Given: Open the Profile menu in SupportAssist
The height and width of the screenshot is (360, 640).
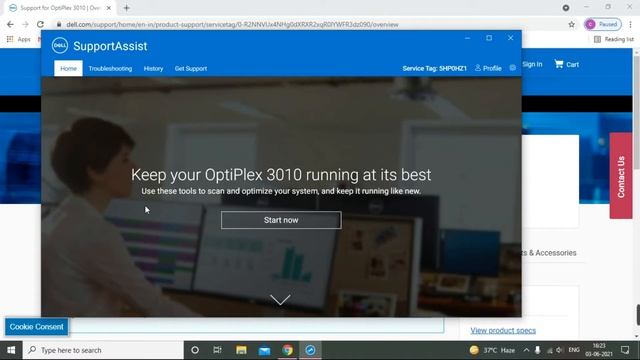Looking at the screenshot, I should [488, 68].
